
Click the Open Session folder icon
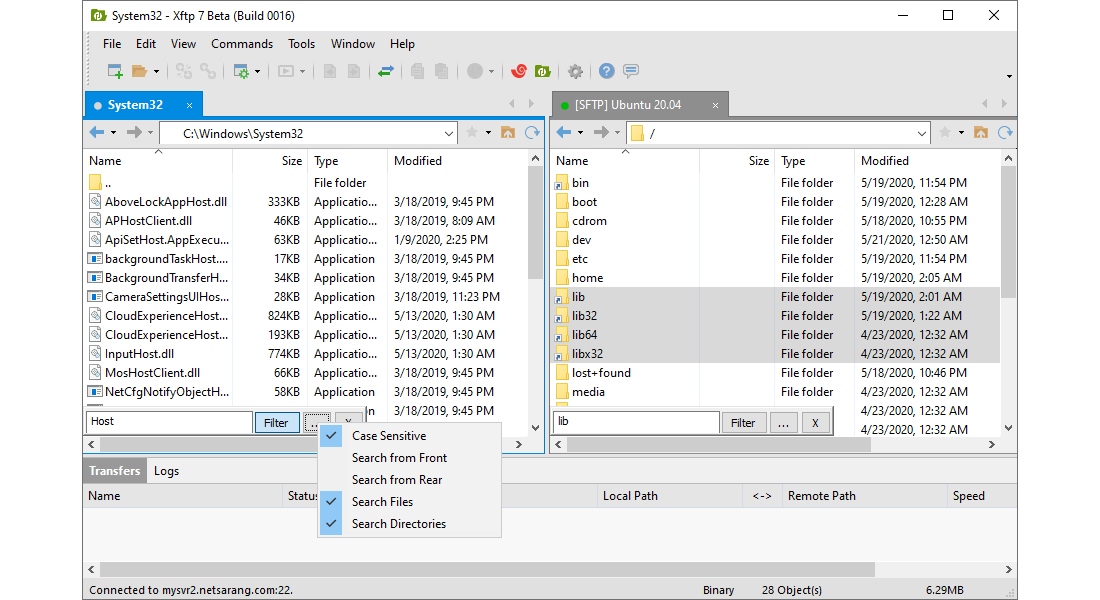[x=140, y=71]
